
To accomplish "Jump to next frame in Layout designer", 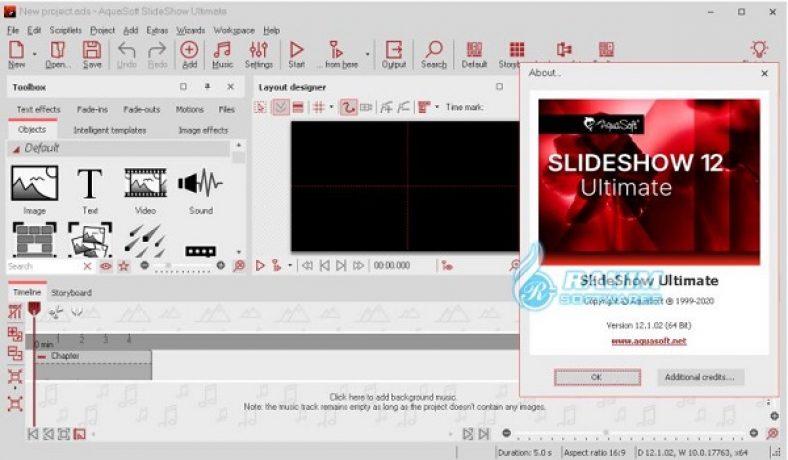I will (x=341, y=265).
